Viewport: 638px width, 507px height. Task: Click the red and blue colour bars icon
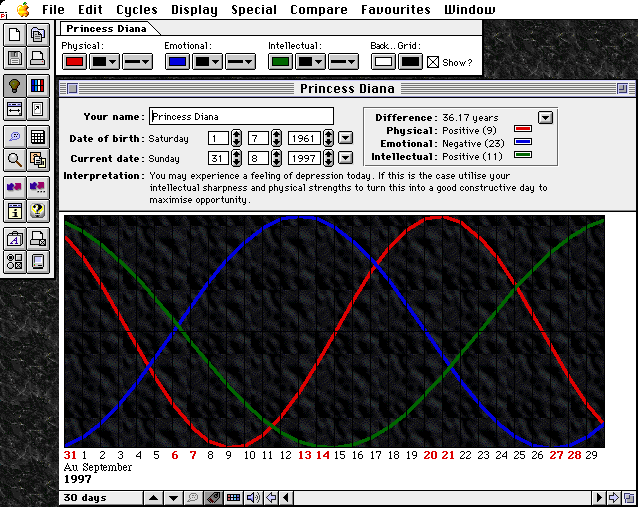click(x=38, y=85)
